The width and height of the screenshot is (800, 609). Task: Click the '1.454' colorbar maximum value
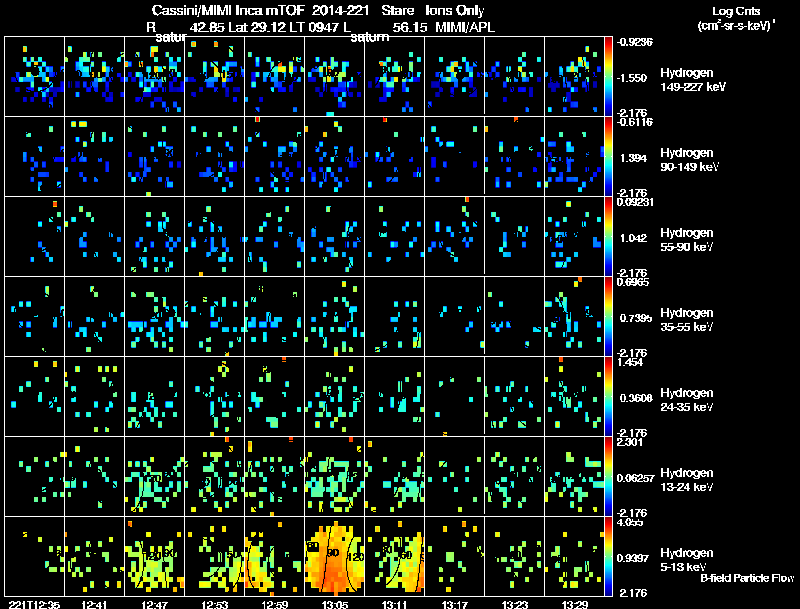pos(630,362)
